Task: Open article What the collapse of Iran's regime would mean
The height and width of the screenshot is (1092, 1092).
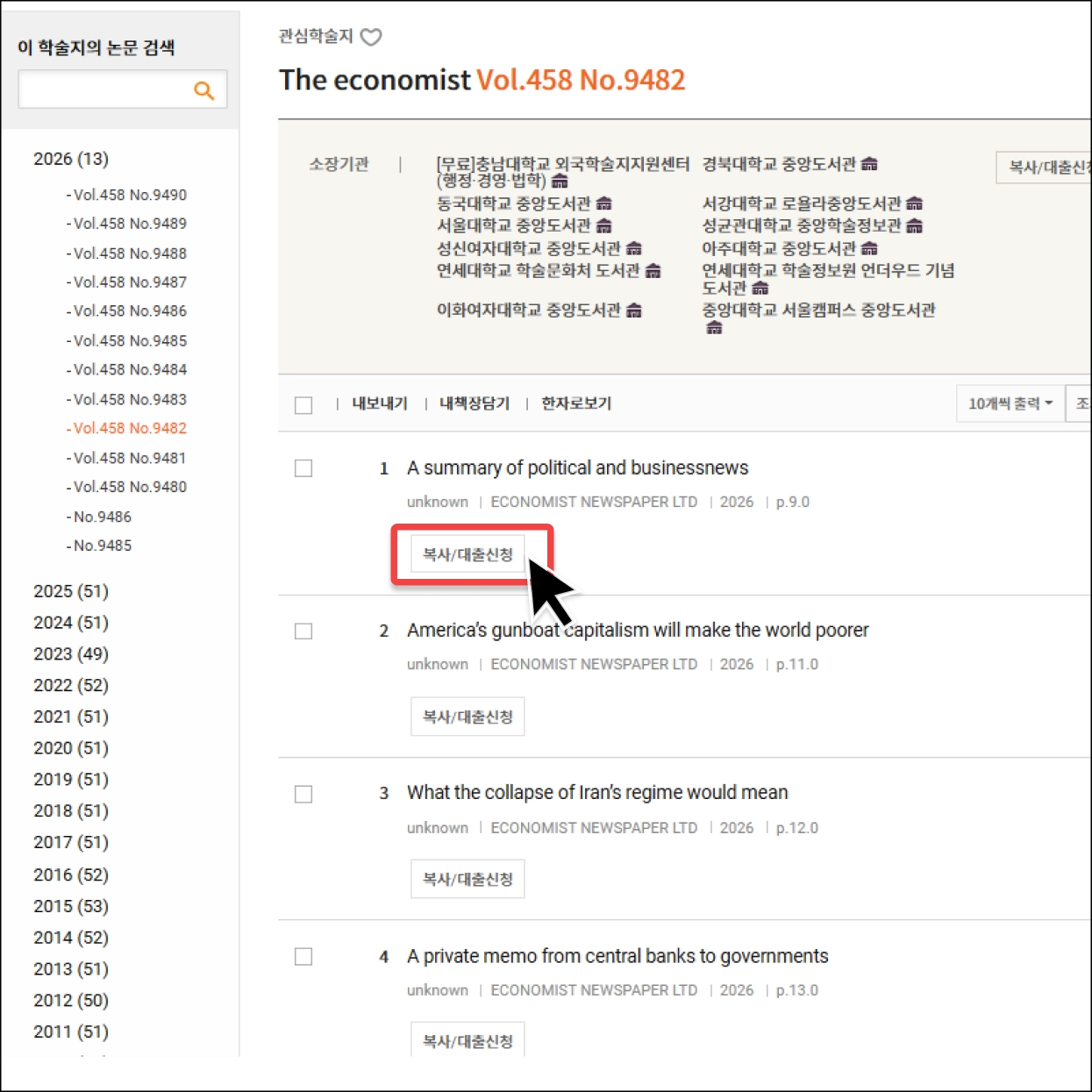Action: coord(597,793)
